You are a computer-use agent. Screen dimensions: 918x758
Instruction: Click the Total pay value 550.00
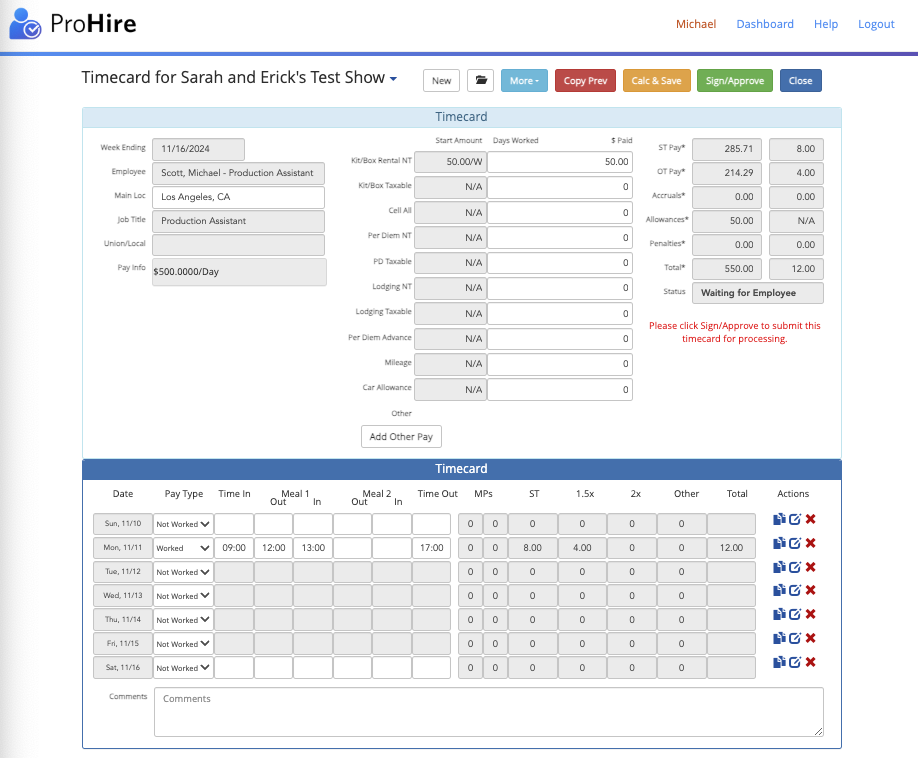pyautogui.click(x=727, y=269)
